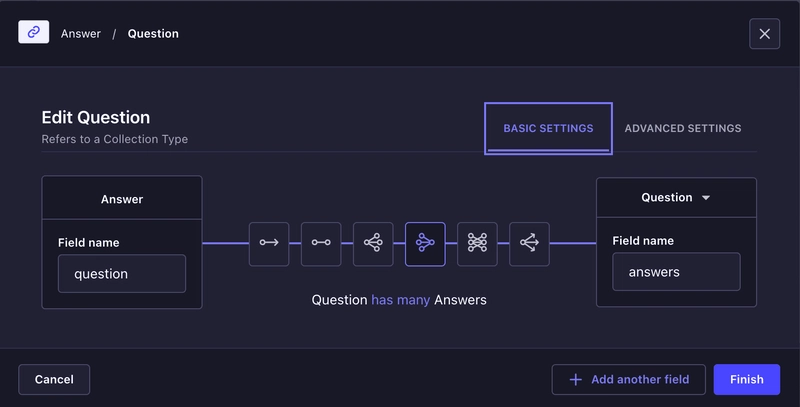
Task: Click the Answer breadcrumb in header
Action: tap(81, 34)
